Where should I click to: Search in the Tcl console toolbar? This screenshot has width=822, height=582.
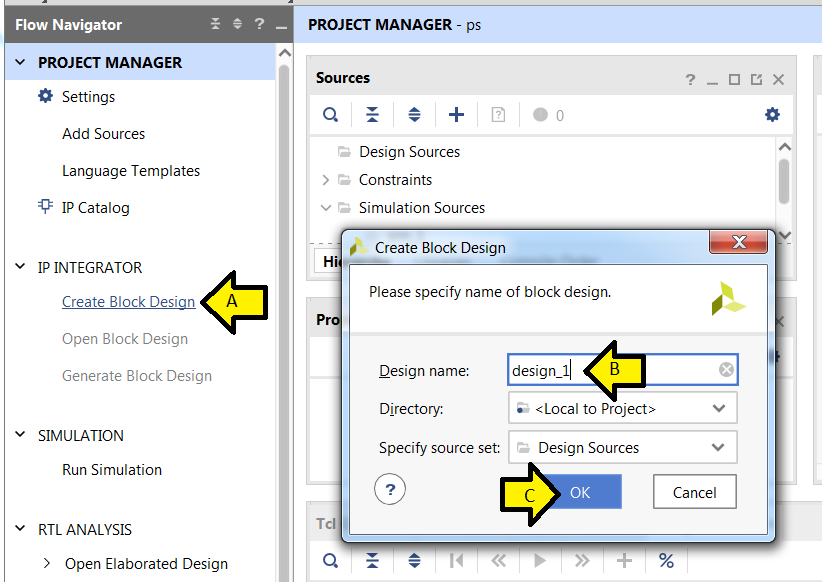coord(330,561)
